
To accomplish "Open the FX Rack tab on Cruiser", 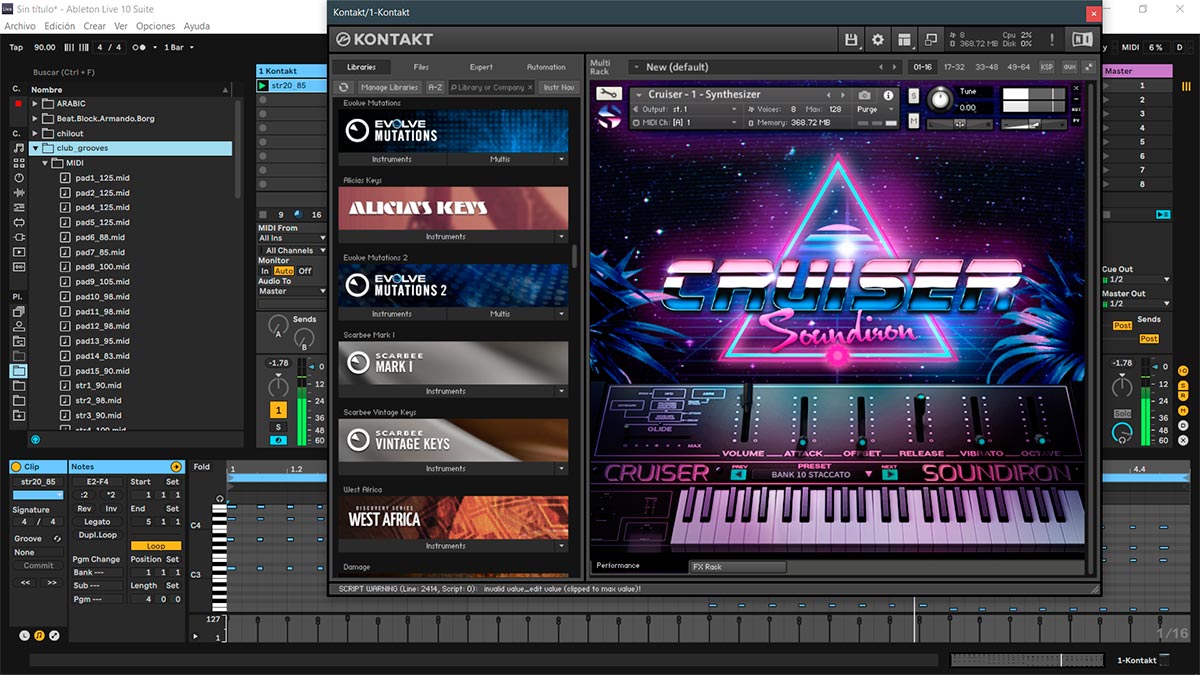I will 737,567.
